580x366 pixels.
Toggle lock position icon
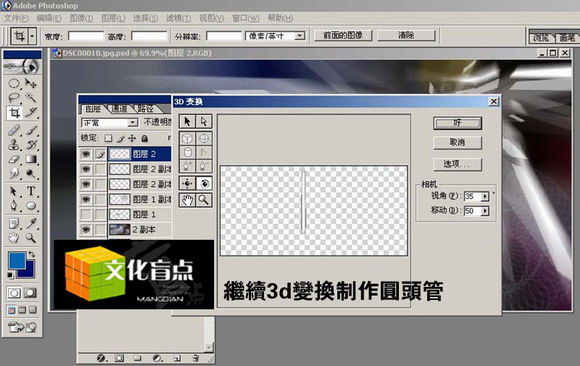[132, 138]
